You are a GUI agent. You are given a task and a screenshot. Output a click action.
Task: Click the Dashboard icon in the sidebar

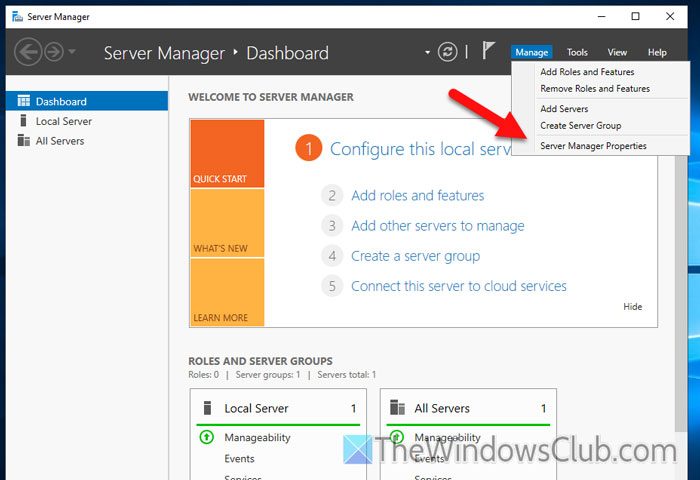(x=24, y=101)
